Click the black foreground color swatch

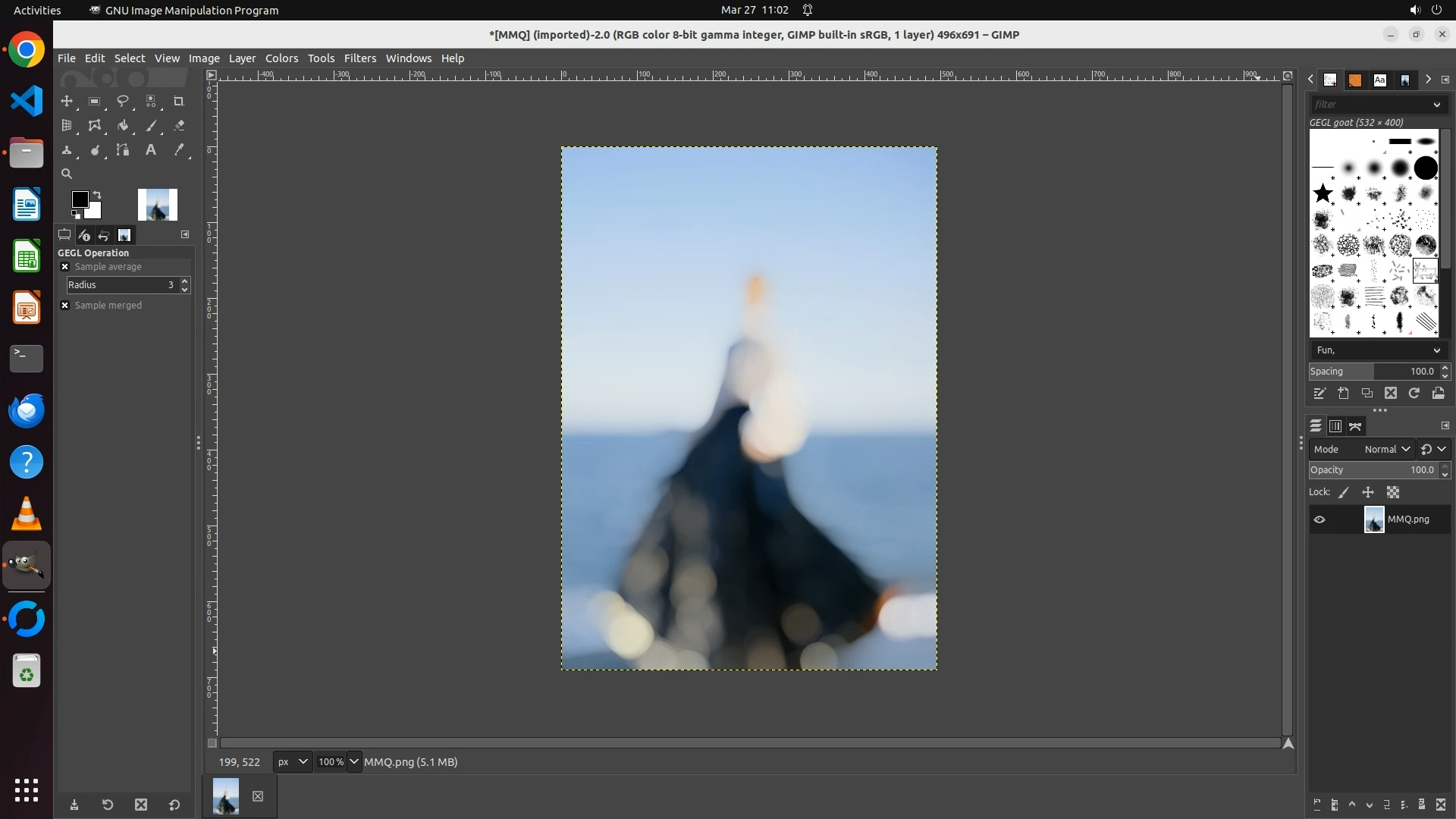79,199
